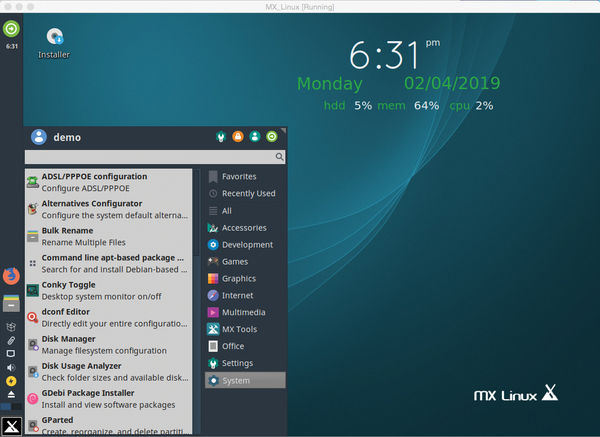Switch to the second workspace
The height and width of the screenshot is (437, 600).
pos(16,407)
